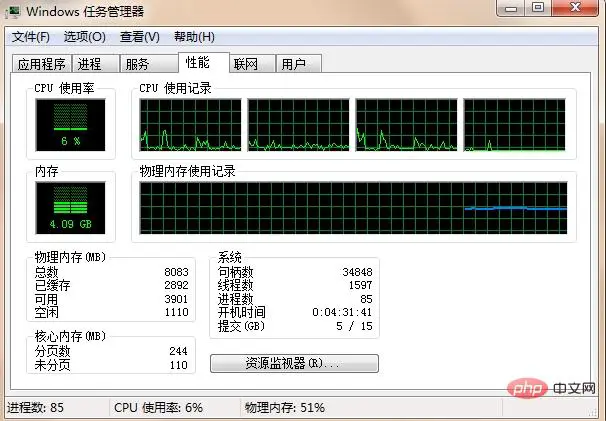Maximize the Task Manager window

click(538, 8)
